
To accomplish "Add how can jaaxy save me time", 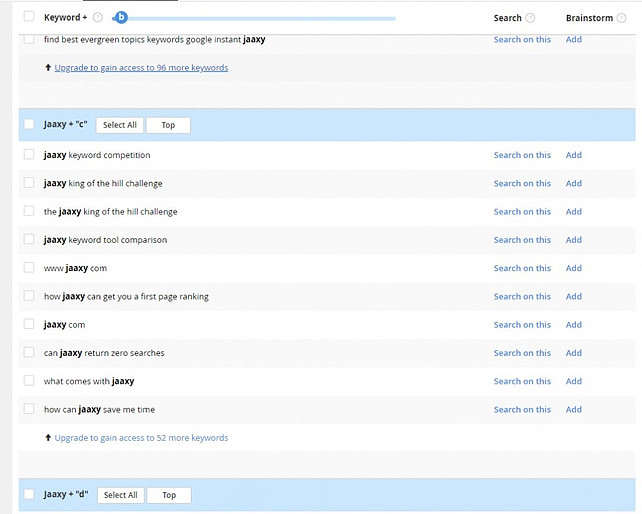I will point(574,409).
